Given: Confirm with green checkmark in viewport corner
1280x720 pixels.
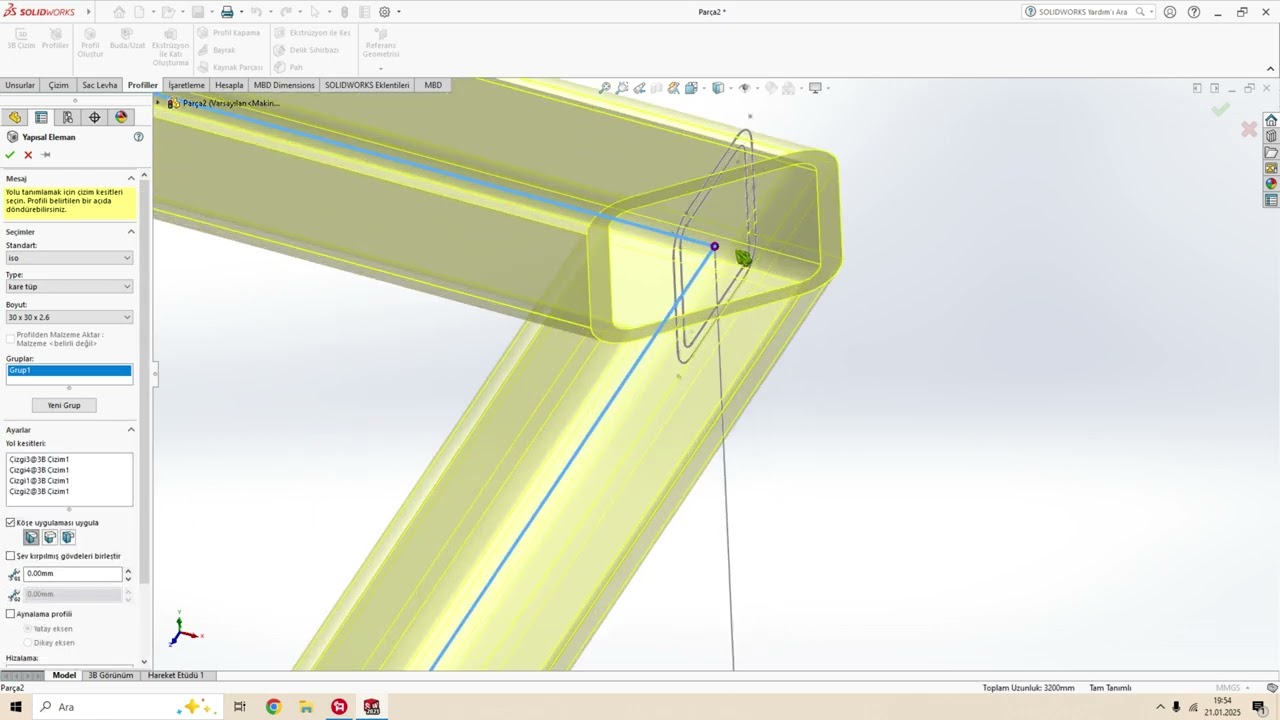Looking at the screenshot, I should [1220, 109].
